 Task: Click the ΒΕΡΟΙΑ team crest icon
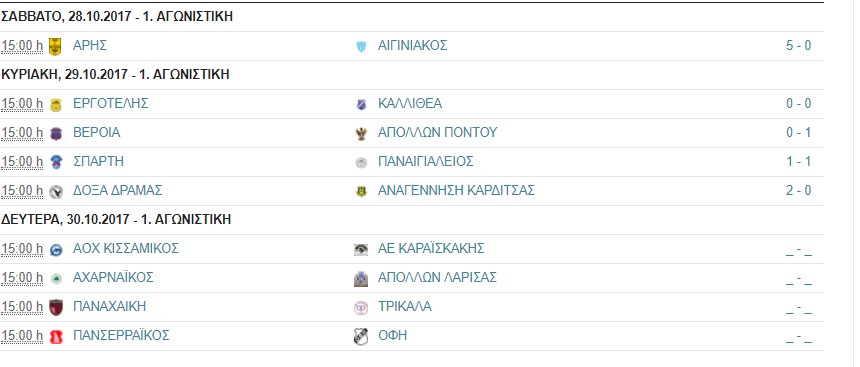click(x=55, y=134)
